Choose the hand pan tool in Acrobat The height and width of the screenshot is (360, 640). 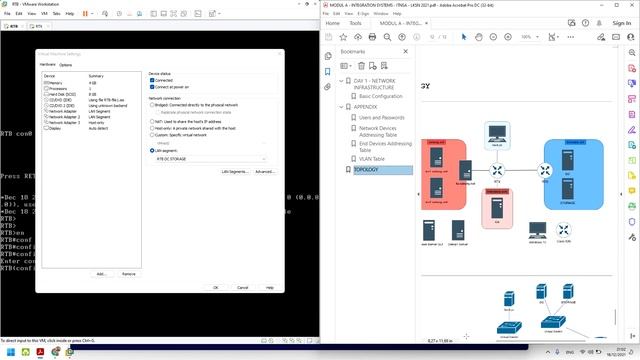479,37
